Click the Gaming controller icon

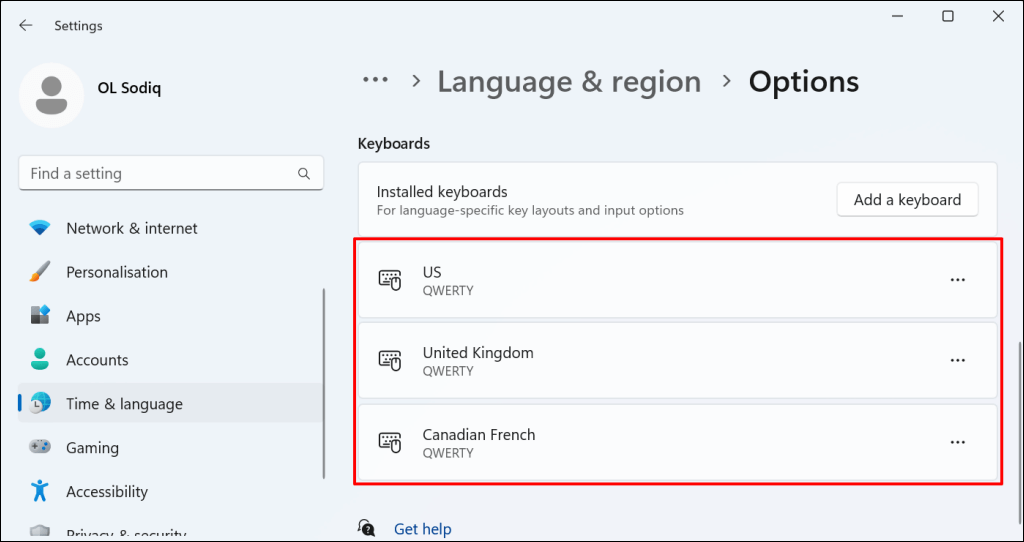tap(40, 448)
